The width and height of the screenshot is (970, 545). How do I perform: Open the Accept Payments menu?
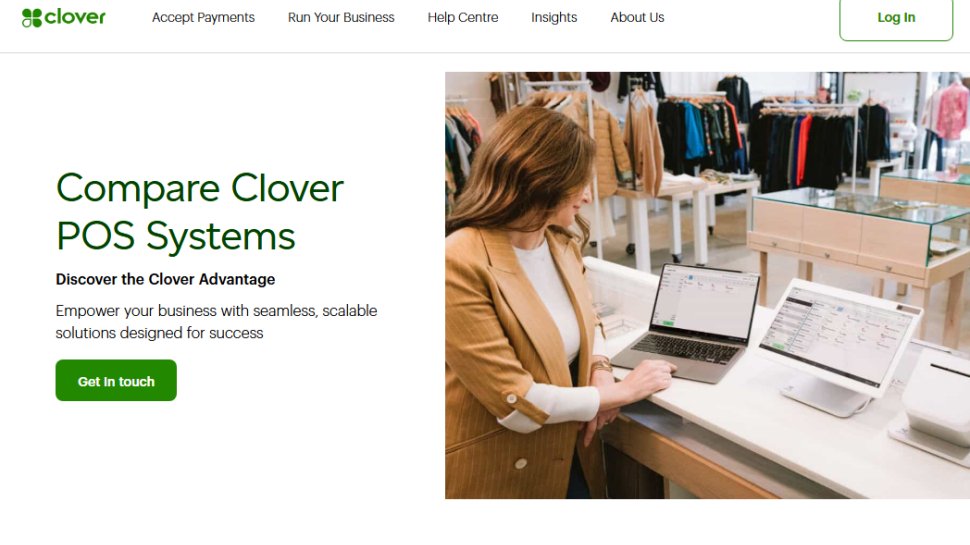203,17
